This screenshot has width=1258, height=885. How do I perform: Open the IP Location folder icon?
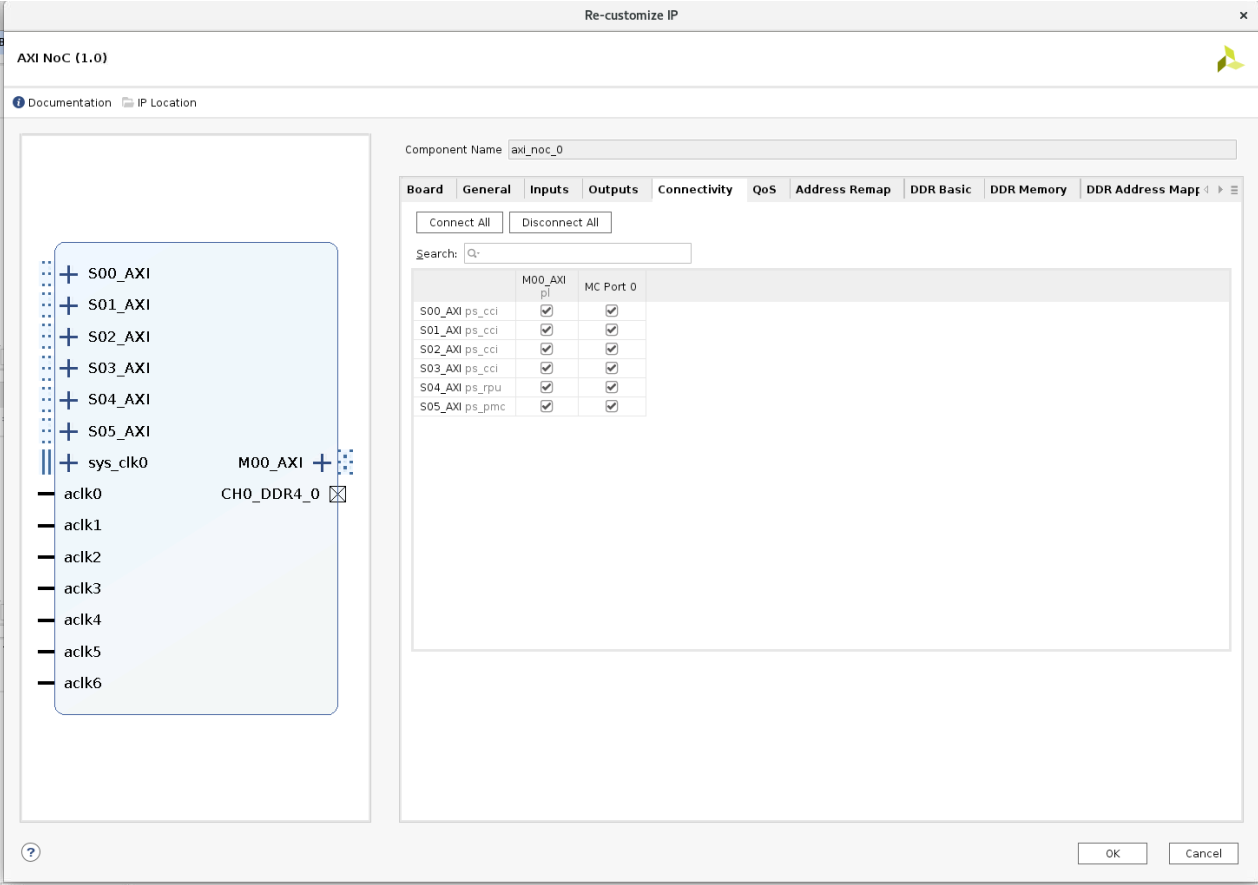click(126, 102)
